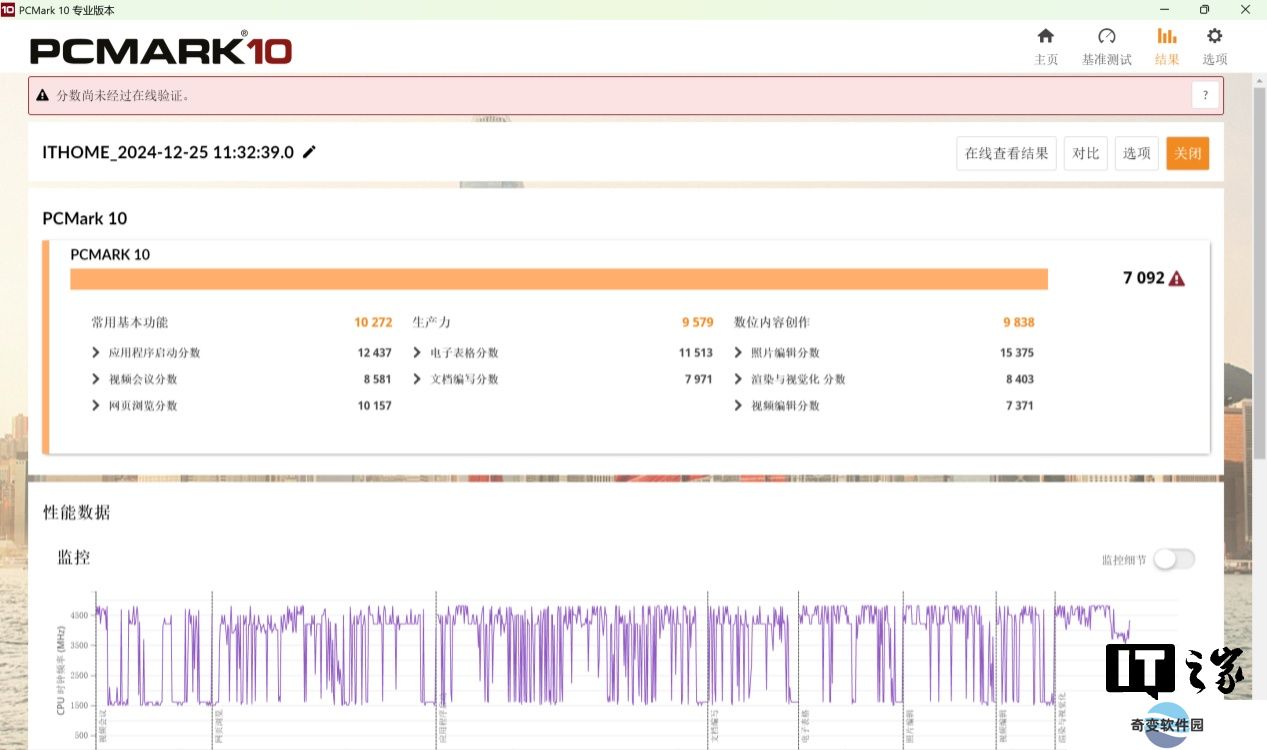Click the score value 15 375
1267x750 pixels.
coord(1017,353)
